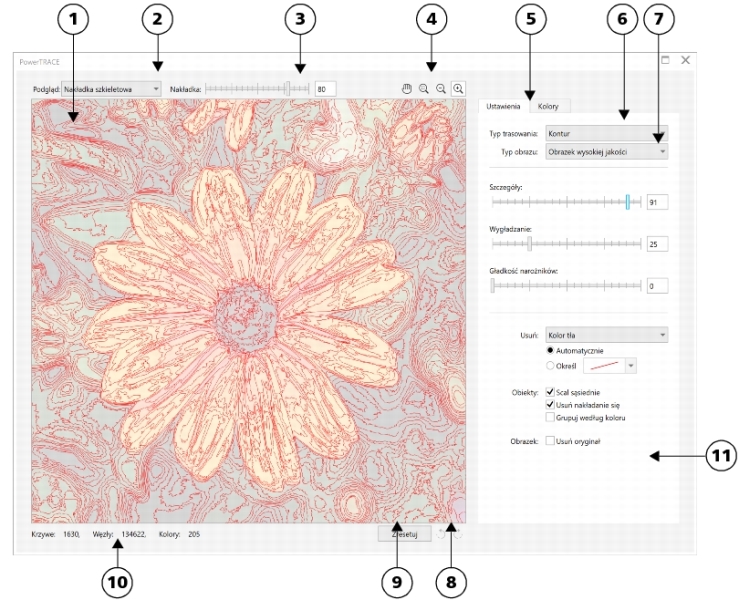The image size is (739, 600).
Task: Toggle the Scal sąsiednie checkbox
Action: (549, 393)
